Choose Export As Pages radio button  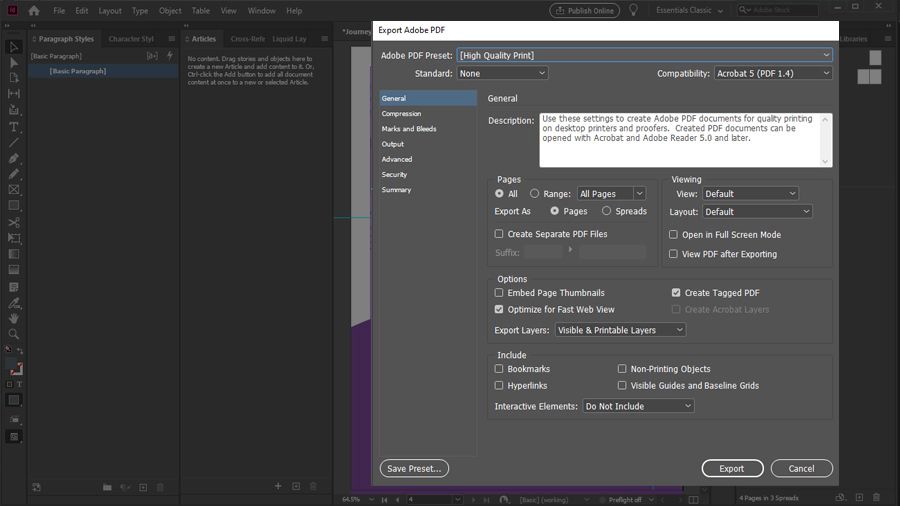tap(554, 211)
